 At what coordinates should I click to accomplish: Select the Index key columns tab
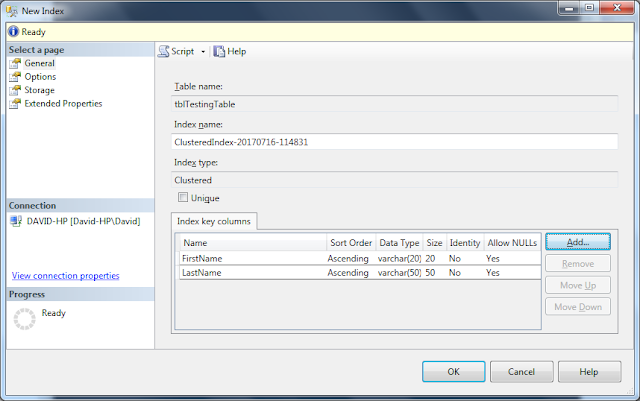coord(214,221)
